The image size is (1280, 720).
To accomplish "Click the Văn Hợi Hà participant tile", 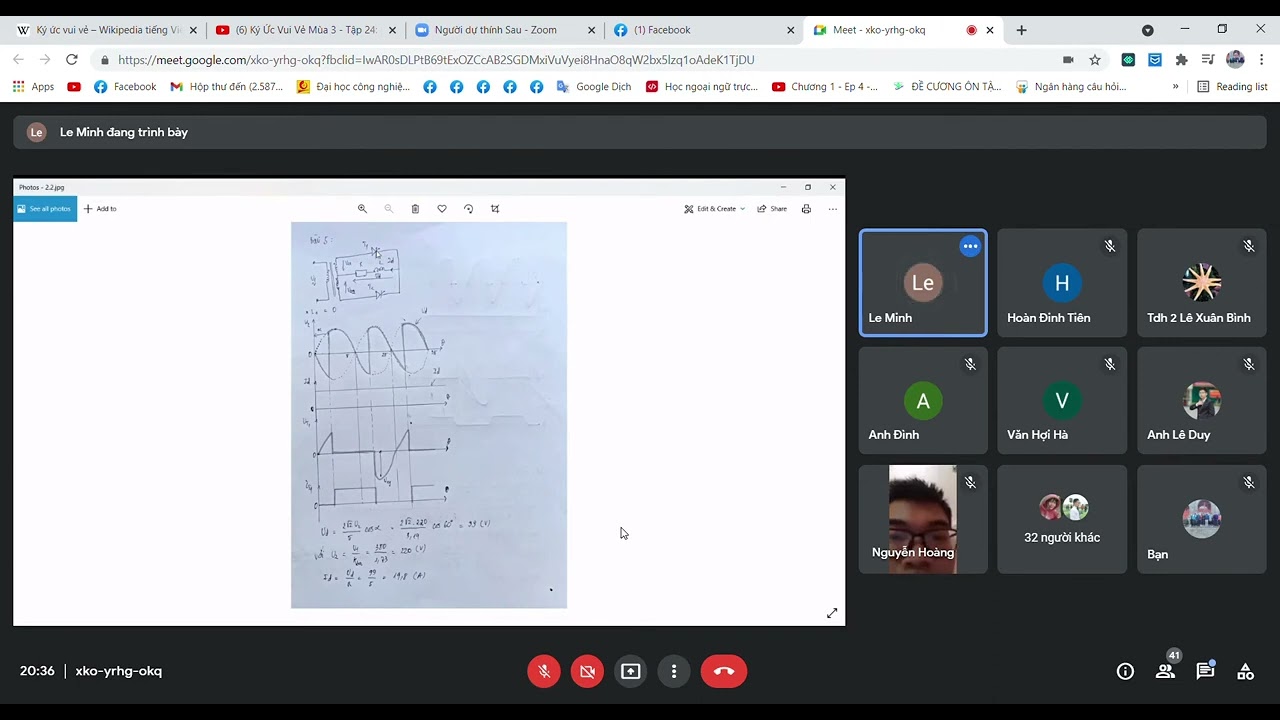I will pyautogui.click(x=1062, y=400).
